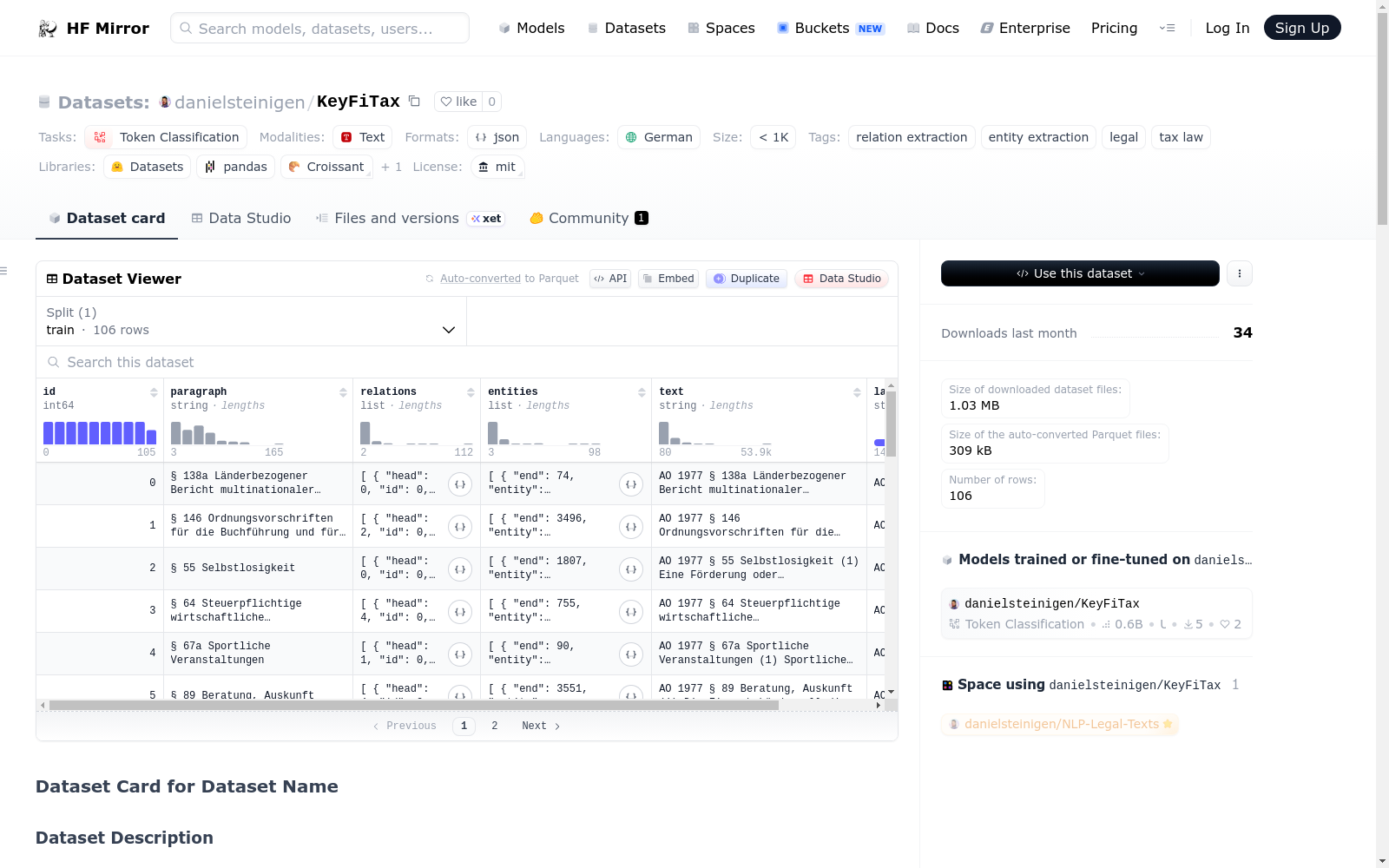Sort the relations column
This screenshot has height=868, width=1389.
471,392
